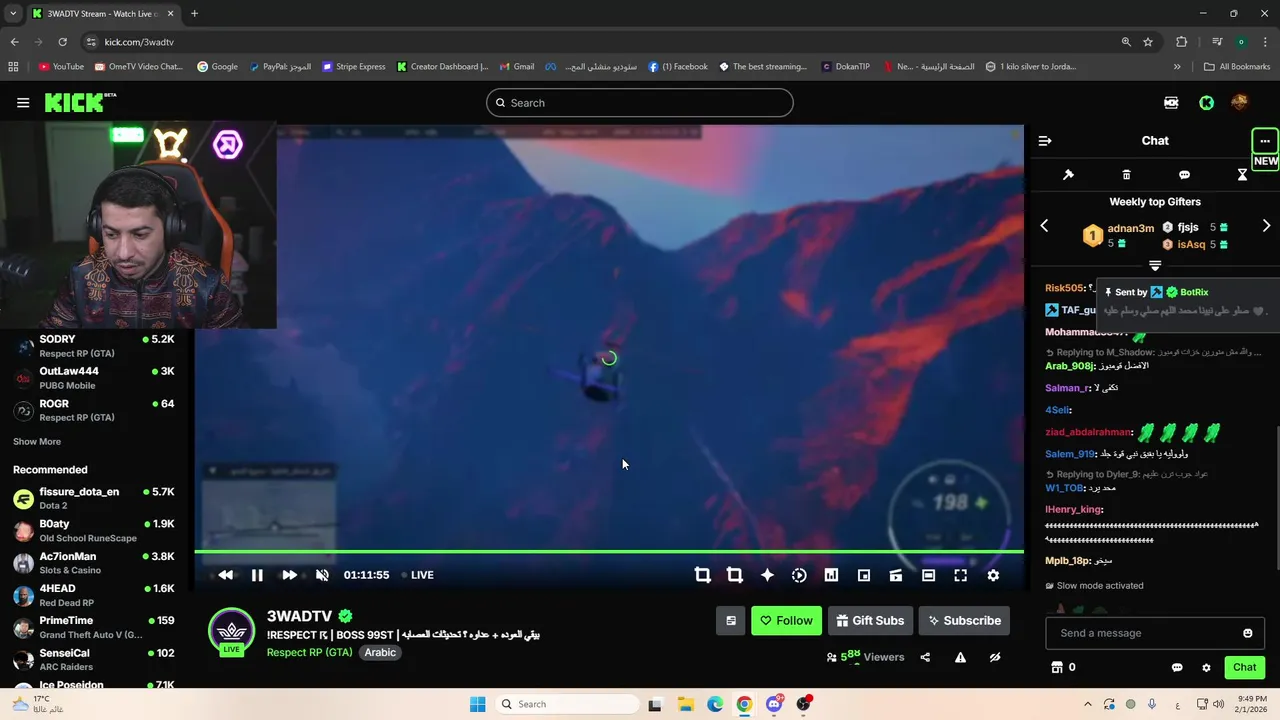Report the stream with warning icon
1280x720 pixels.
(960, 657)
